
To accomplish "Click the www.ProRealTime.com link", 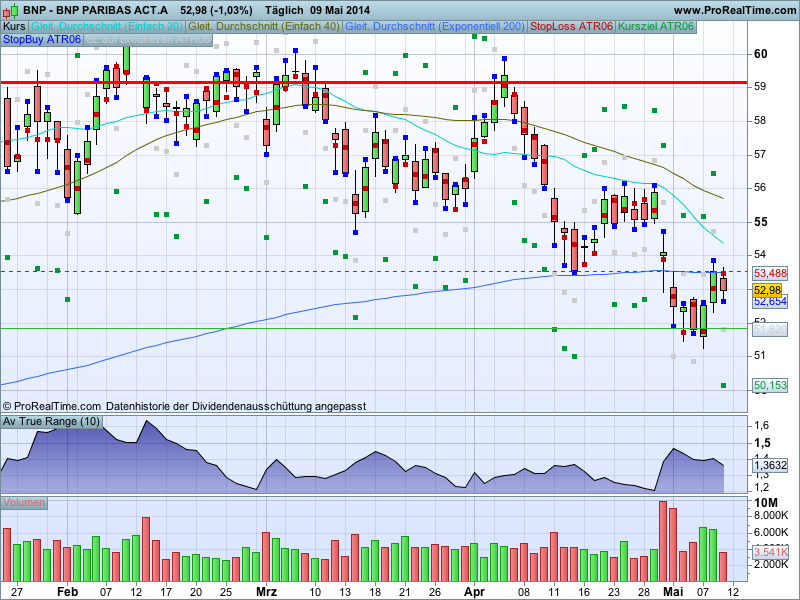I will (x=735, y=10).
